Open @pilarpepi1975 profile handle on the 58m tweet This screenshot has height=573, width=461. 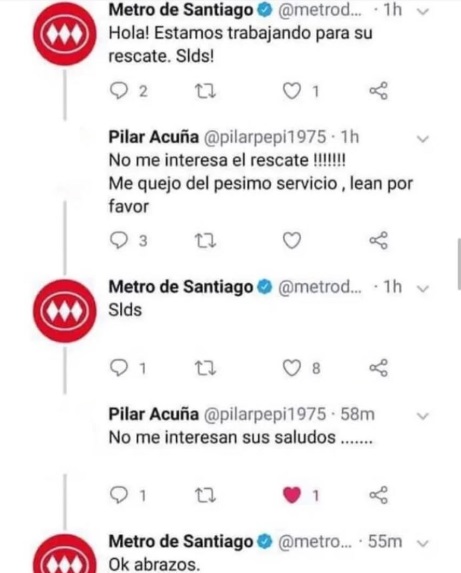(x=264, y=414)
